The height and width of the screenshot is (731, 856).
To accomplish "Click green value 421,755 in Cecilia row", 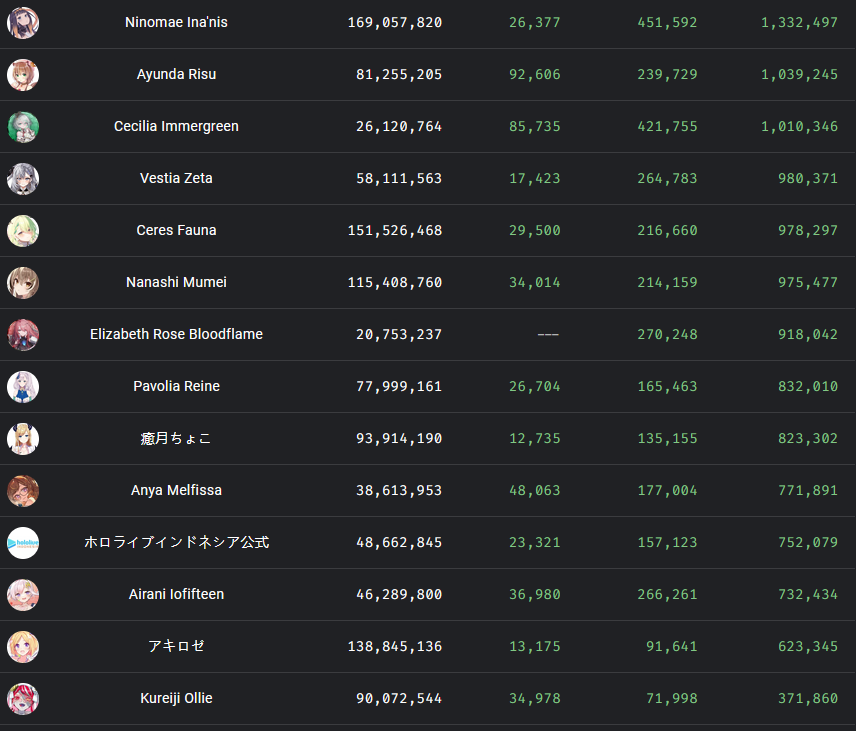I will pyautogui.click(x=667, y=127).
